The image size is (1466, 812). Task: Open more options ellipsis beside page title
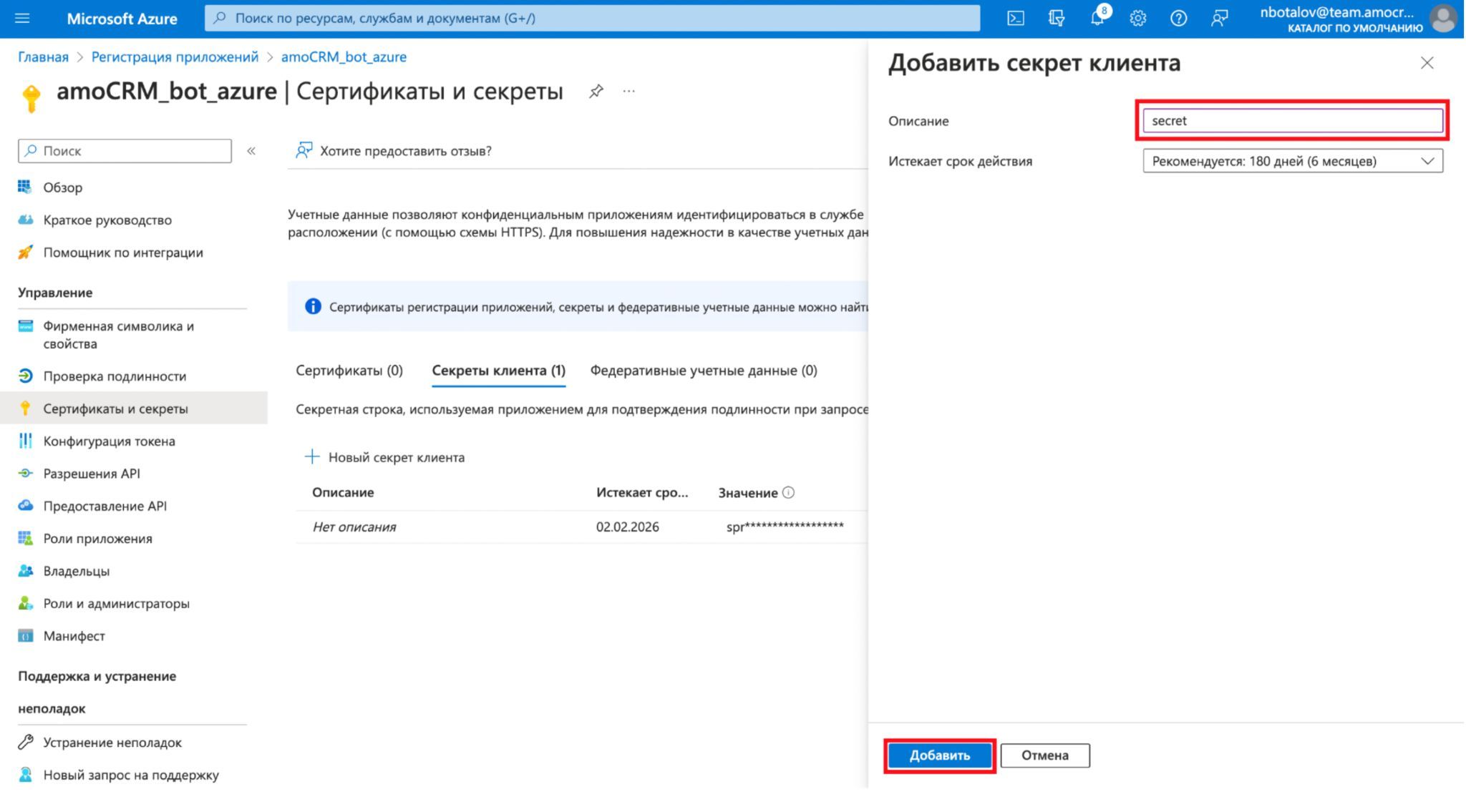tap(628, 91)
